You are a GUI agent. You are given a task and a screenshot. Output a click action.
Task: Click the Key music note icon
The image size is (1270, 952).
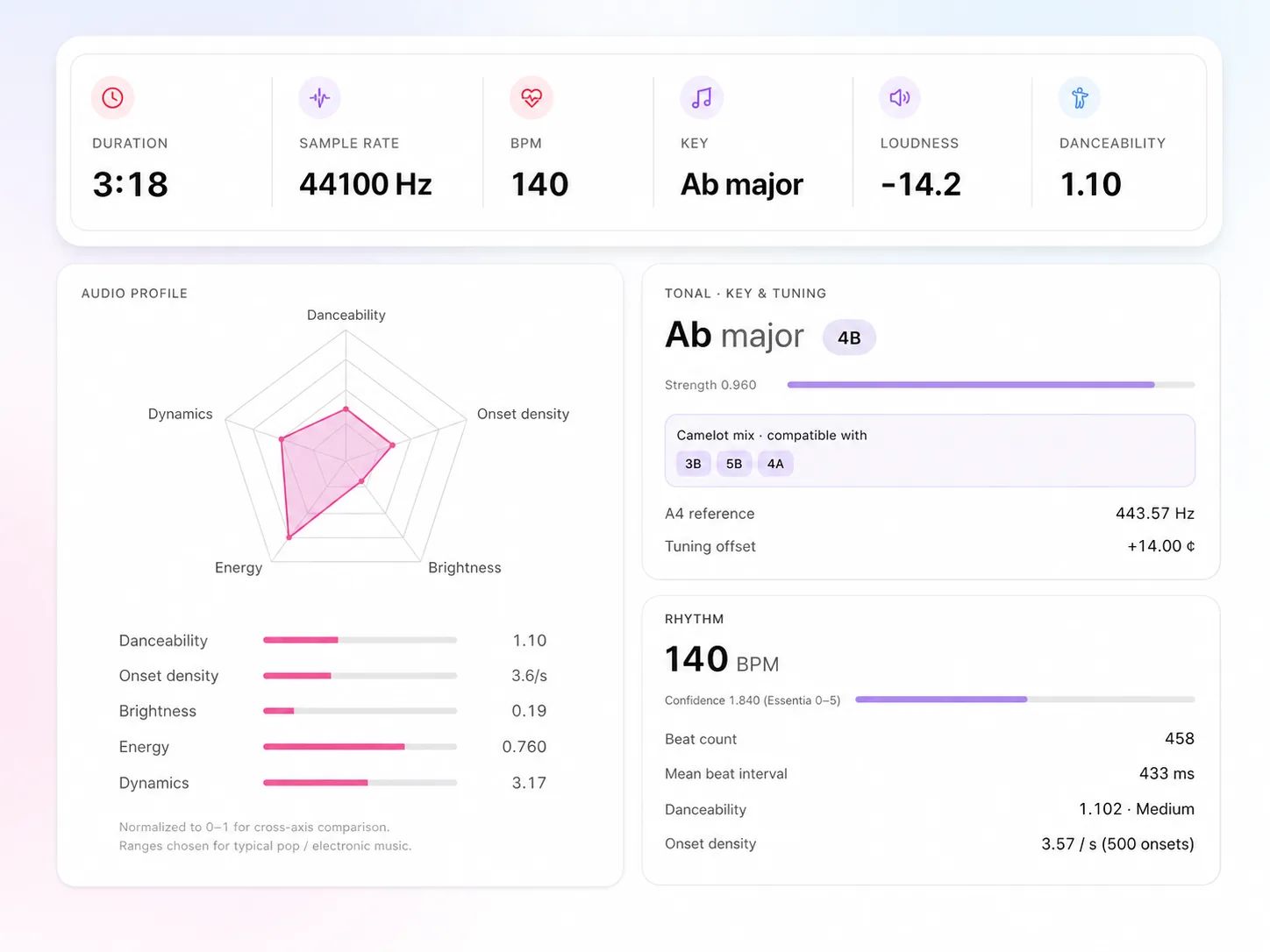(702, 97)
